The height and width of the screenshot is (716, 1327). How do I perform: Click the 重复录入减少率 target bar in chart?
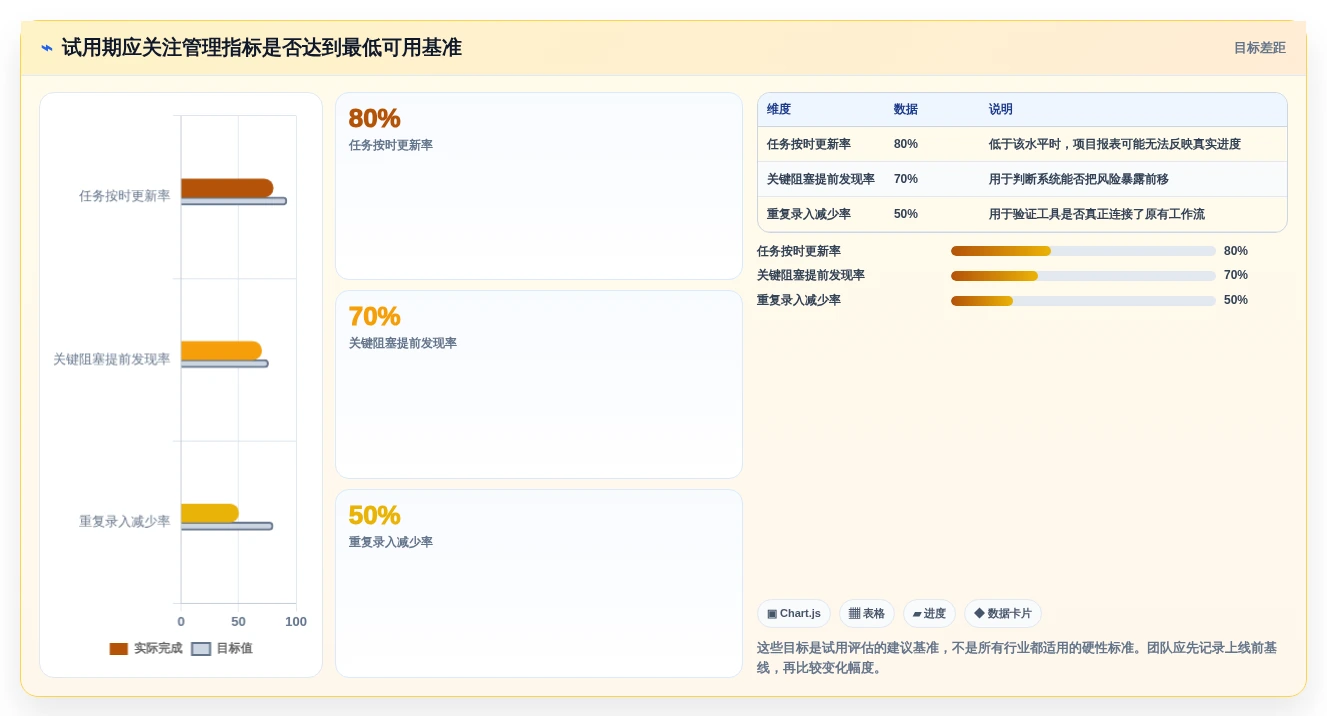click(x=227, y=526)
